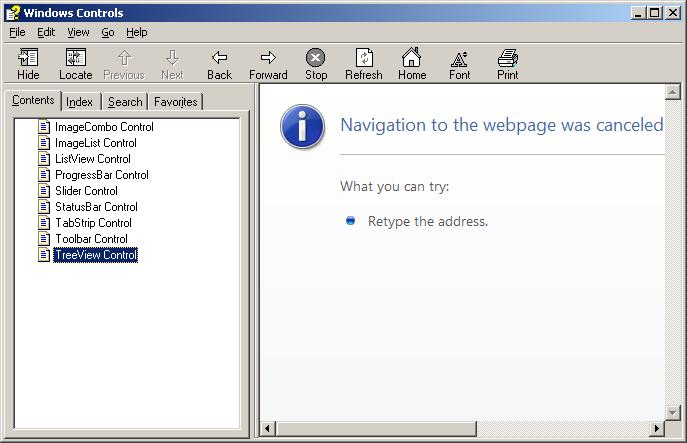Screen dimensions: 687x443
Task: Open the File menu
Action: (17, 32)
